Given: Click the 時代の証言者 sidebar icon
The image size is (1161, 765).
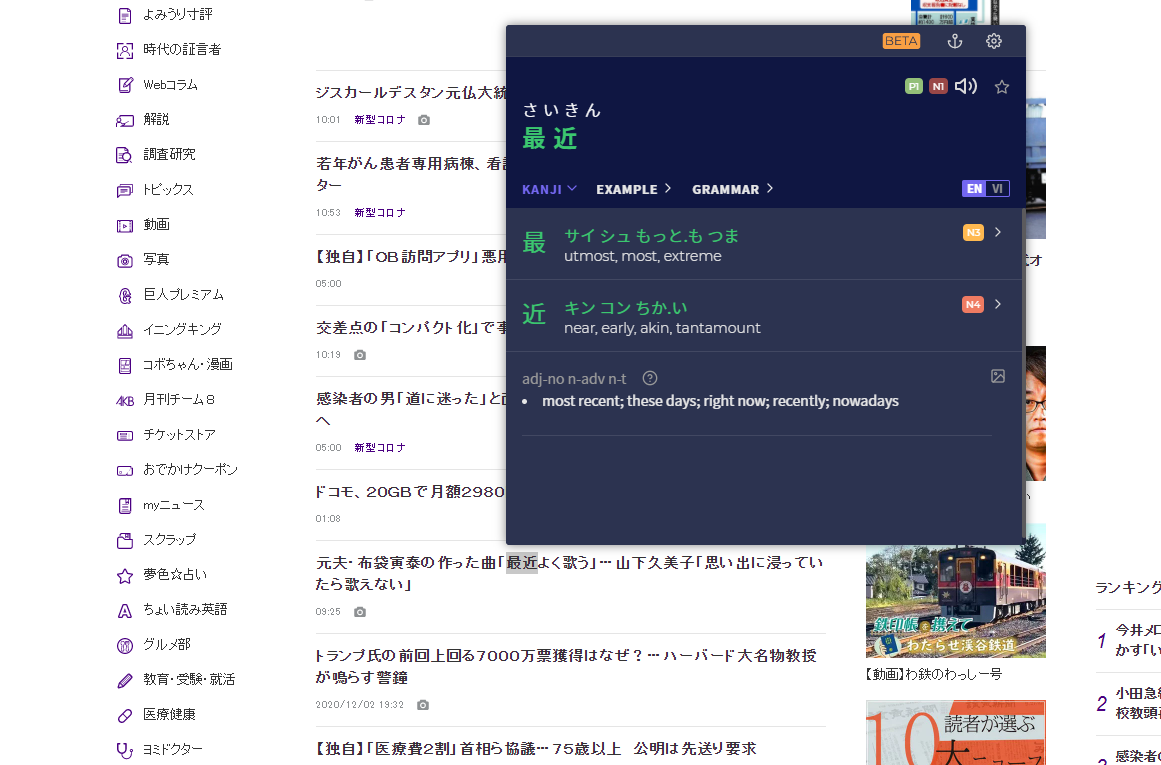Looking at the screenshot, I should [125, 50].
